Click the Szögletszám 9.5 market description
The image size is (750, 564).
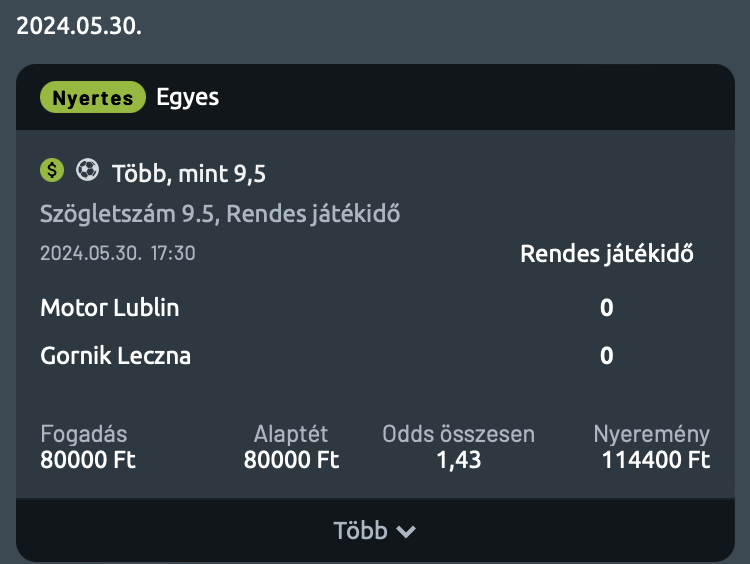pos(220,213)
